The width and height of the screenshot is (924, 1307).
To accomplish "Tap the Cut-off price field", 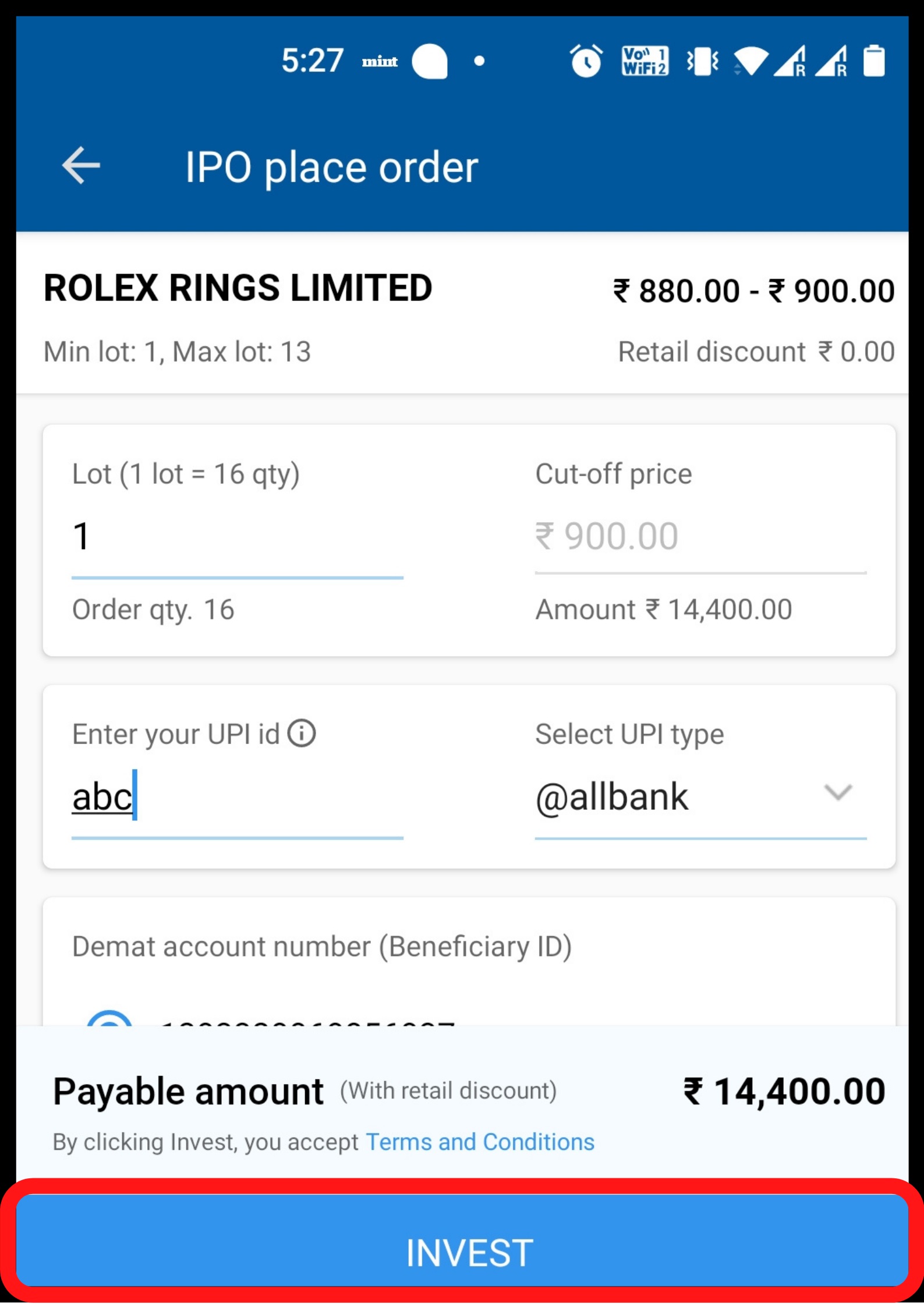I will [700, 536].
